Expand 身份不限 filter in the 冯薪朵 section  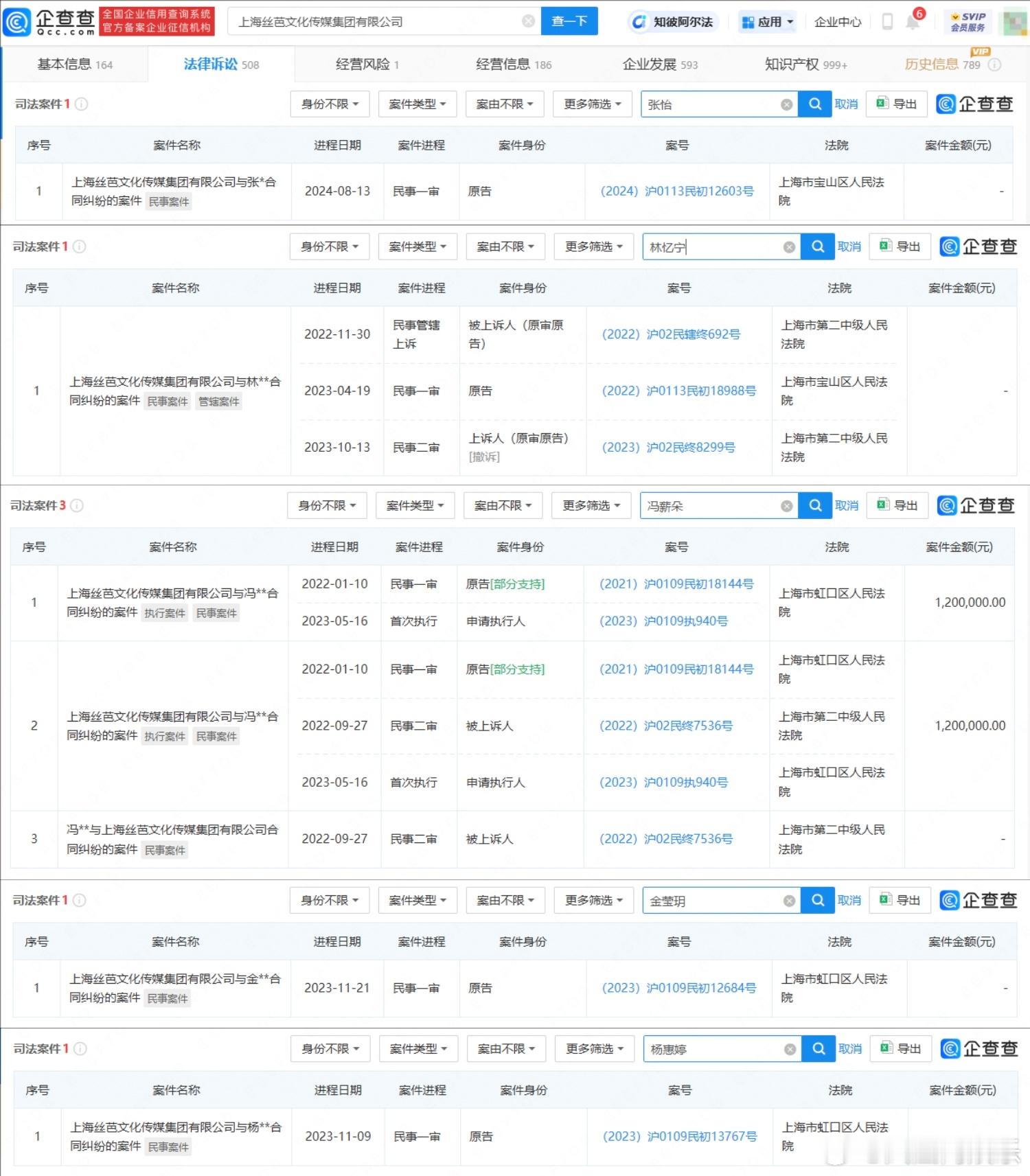click(327, 505)
